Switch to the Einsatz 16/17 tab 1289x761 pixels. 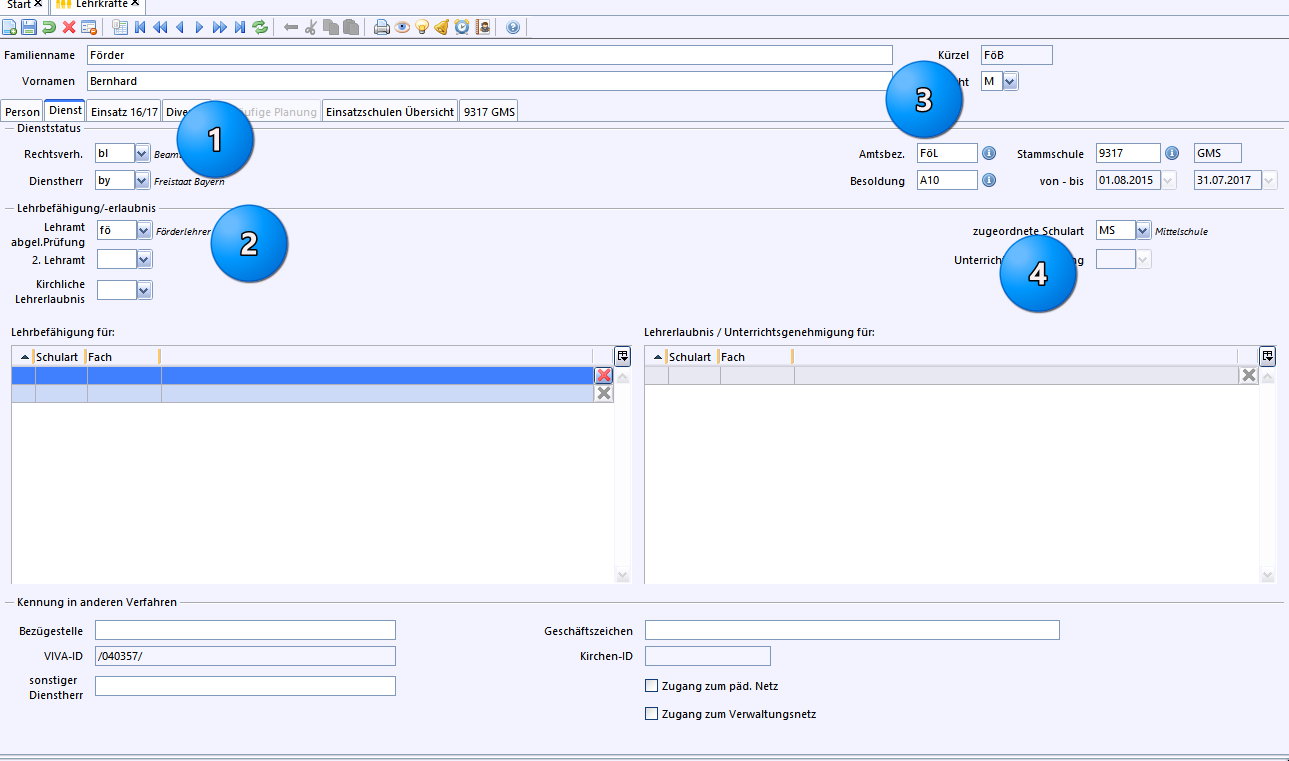pyautogui.click(x=124, y=112)
